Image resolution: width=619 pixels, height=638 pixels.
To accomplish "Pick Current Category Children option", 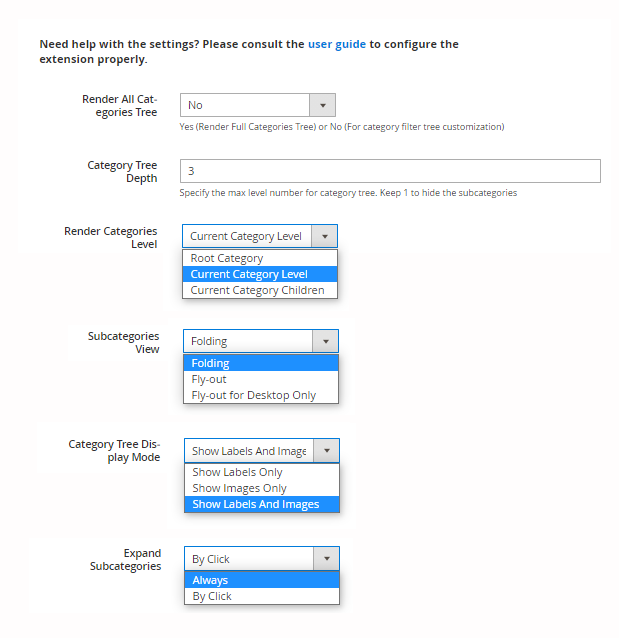I will 260,290.
